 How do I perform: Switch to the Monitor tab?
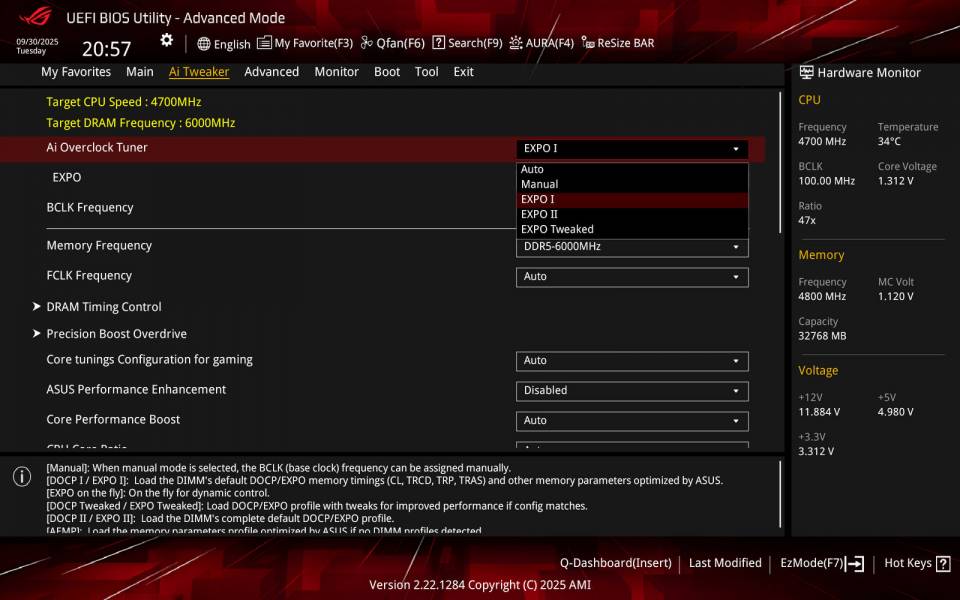tap(336, 71)
